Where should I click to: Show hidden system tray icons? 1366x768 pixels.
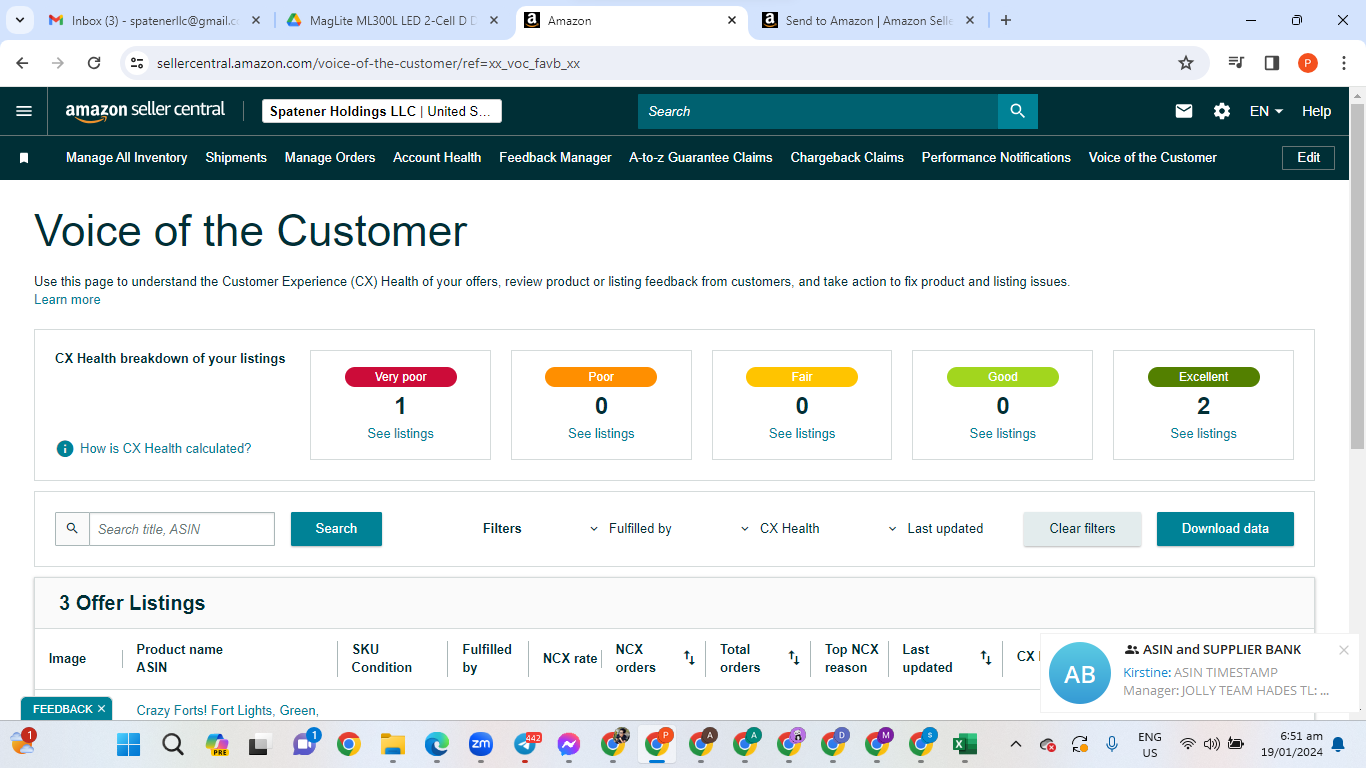1016,744
